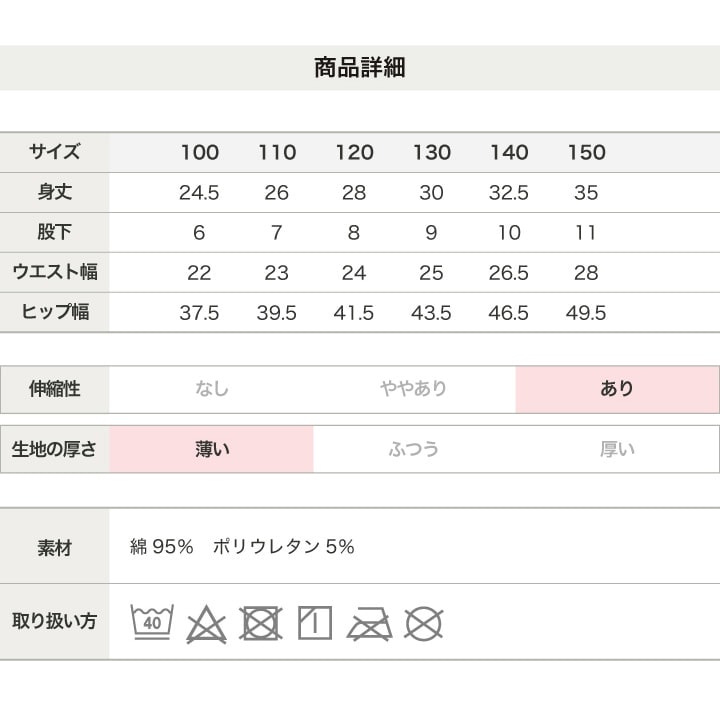This screenshot has width=720, height=720.
Task: Click the do-not-bleach triangle icon
Action: (206, 624)
